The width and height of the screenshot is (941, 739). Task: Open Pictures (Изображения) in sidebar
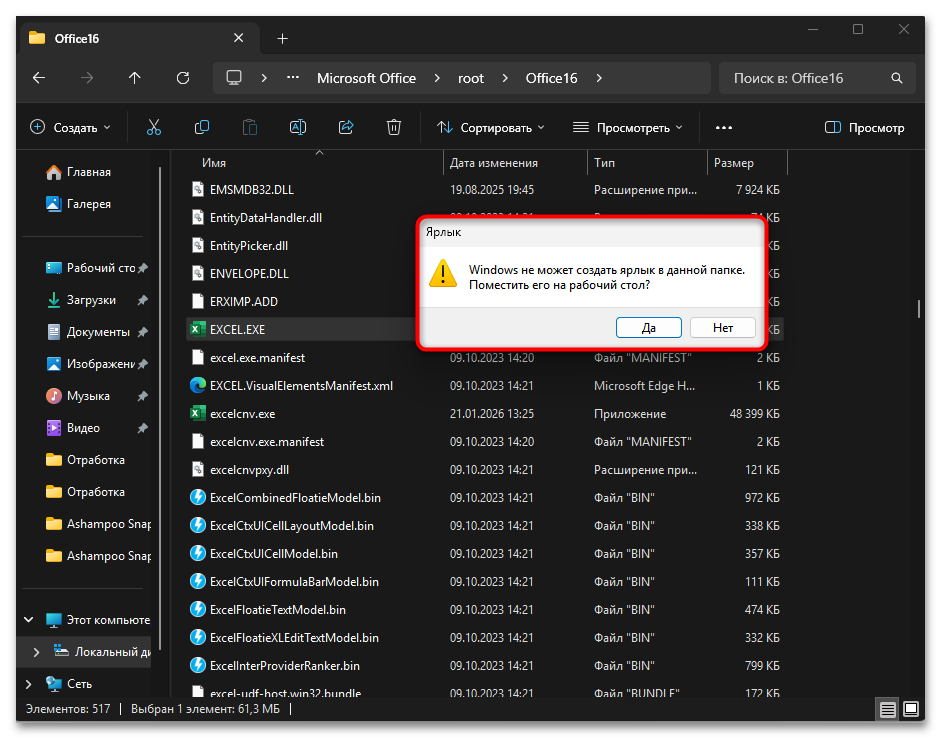[x=90, y=364]
